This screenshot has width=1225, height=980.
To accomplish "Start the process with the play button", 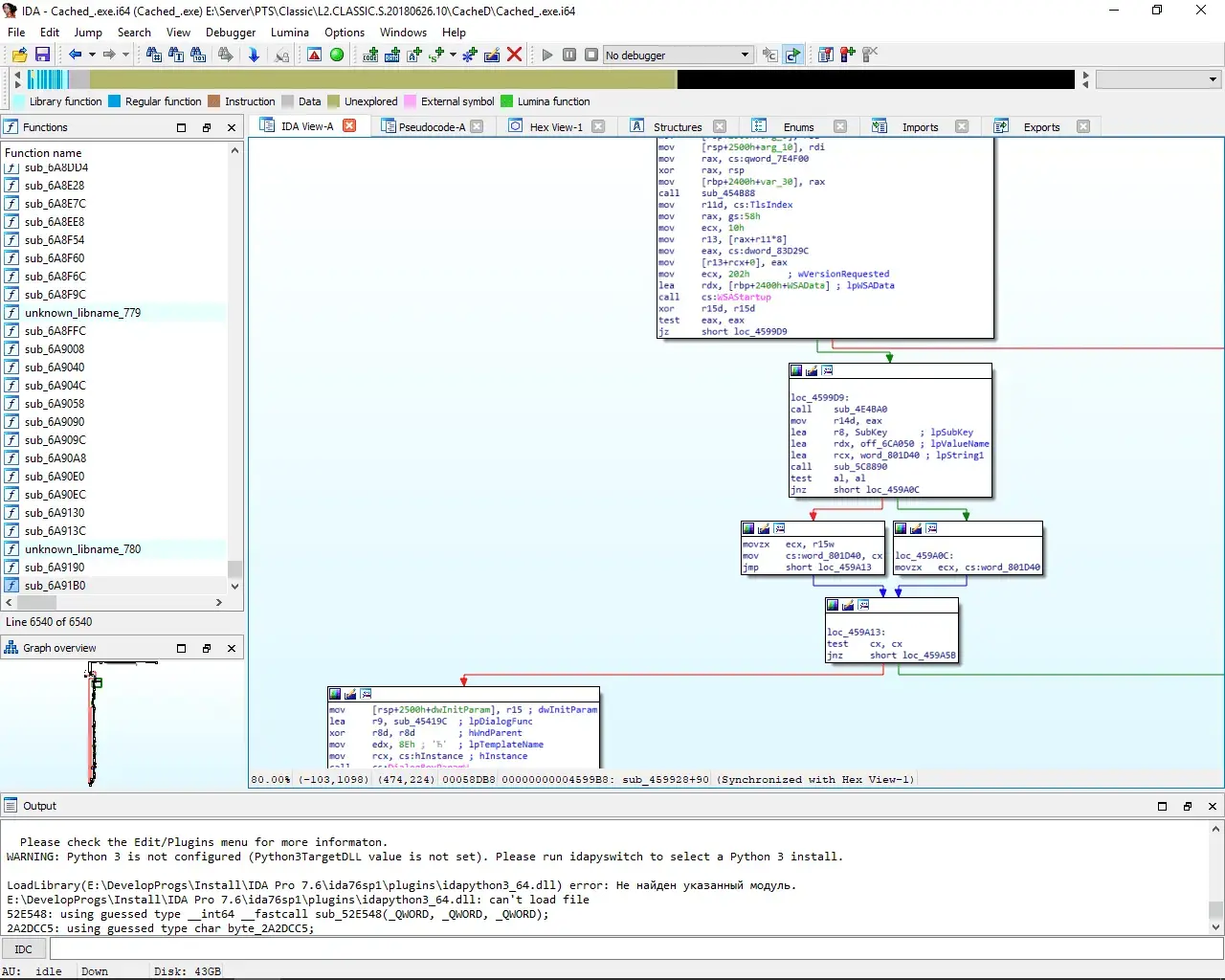I will 547,56.
